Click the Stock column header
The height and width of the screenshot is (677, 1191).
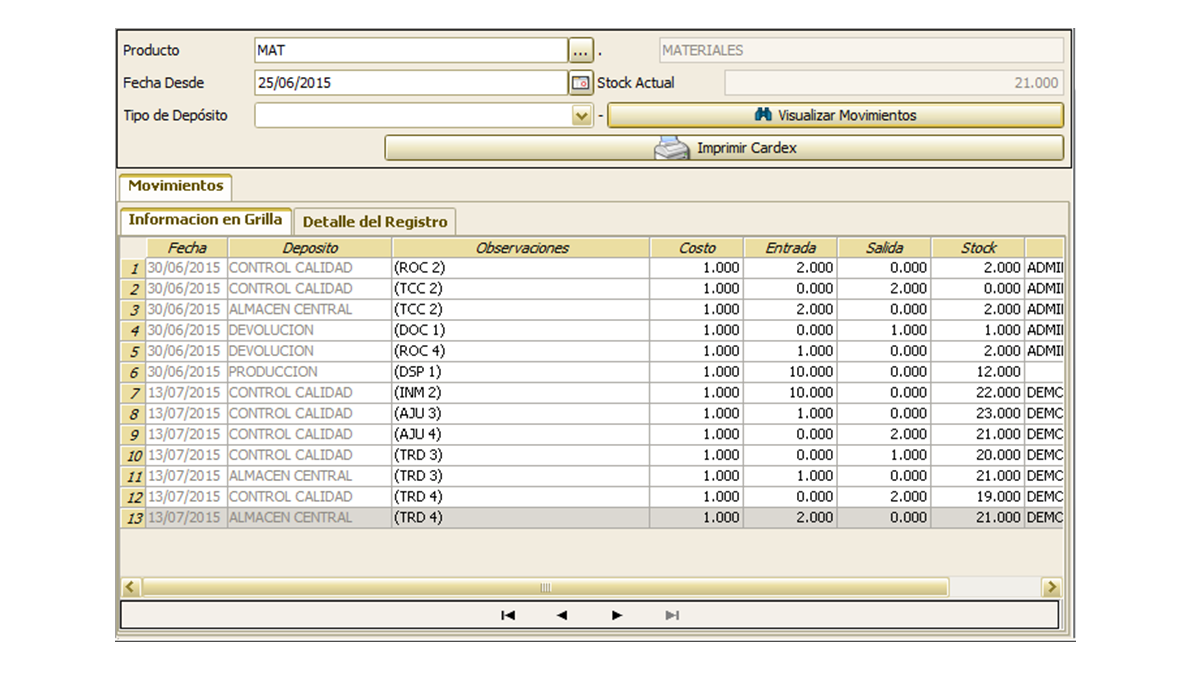[x=978, y=247]
